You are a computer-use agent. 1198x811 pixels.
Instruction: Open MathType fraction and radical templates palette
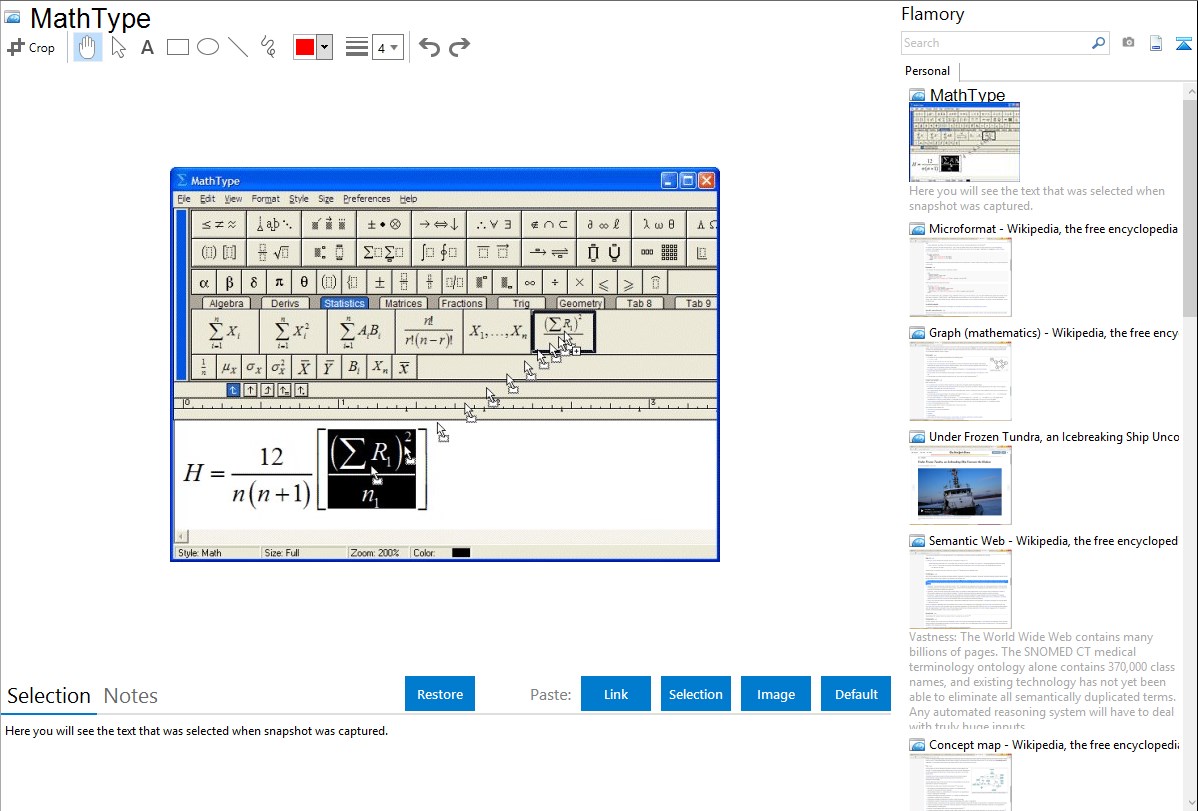(274, 252)
